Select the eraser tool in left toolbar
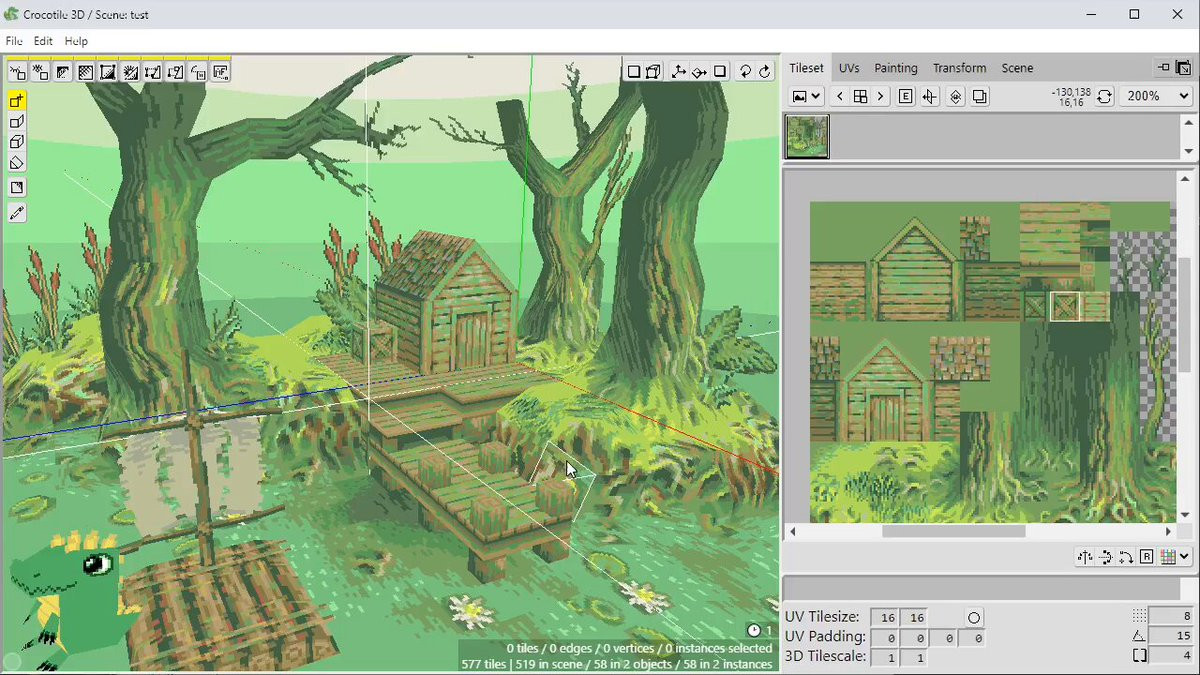 tap(17, 163)
